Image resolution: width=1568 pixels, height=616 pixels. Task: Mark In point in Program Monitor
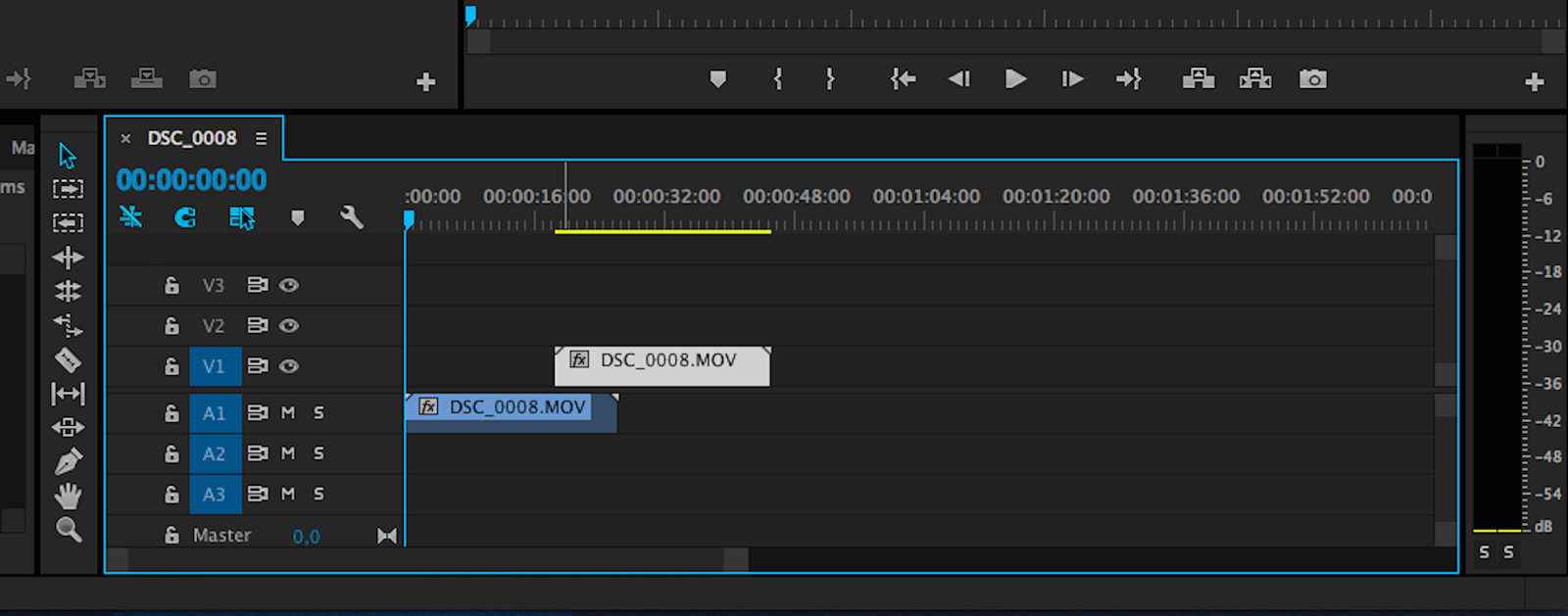[x=778, y=79]
